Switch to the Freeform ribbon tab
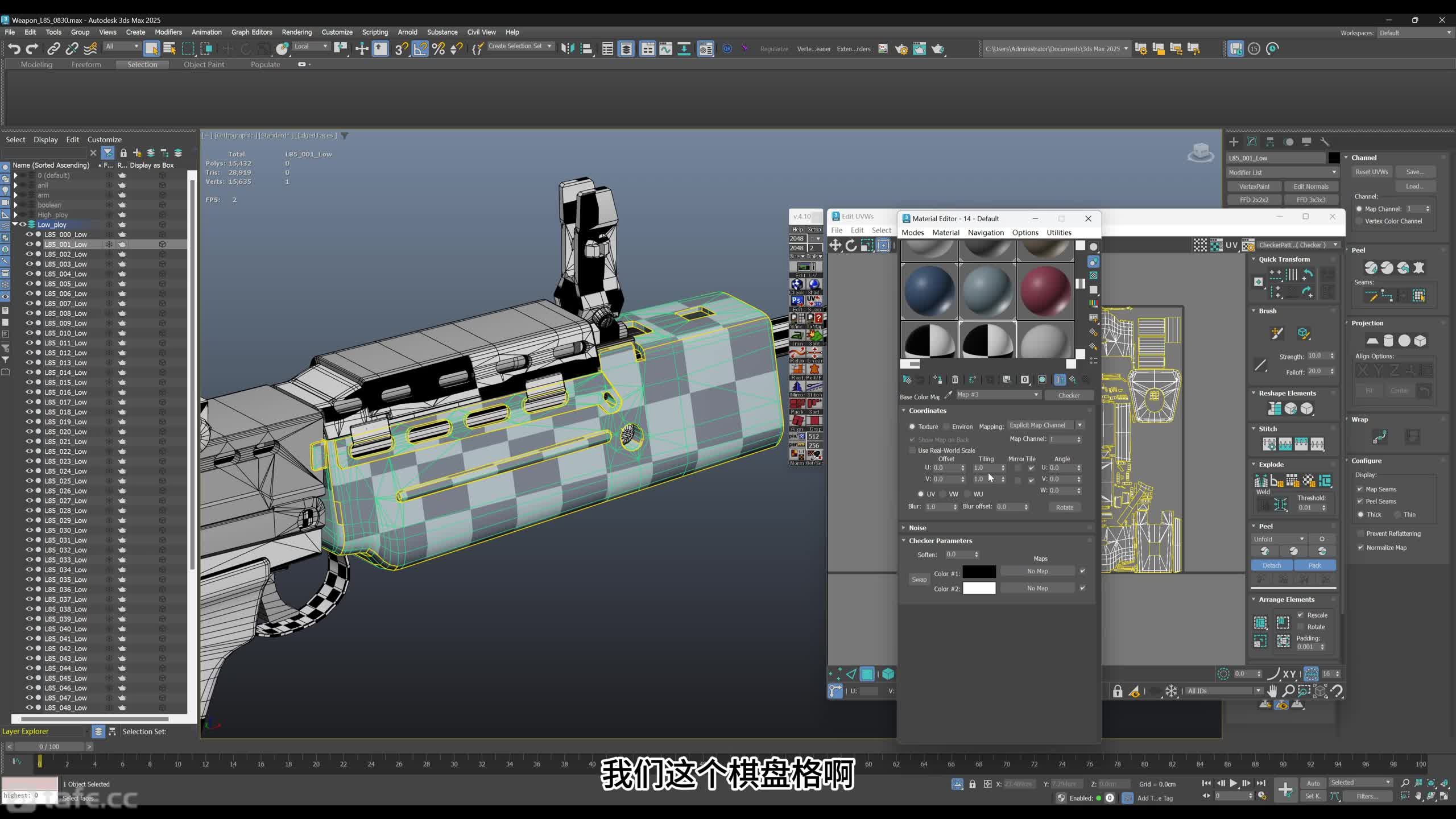This screenshot has height=819, width=1456. [86, 65]
